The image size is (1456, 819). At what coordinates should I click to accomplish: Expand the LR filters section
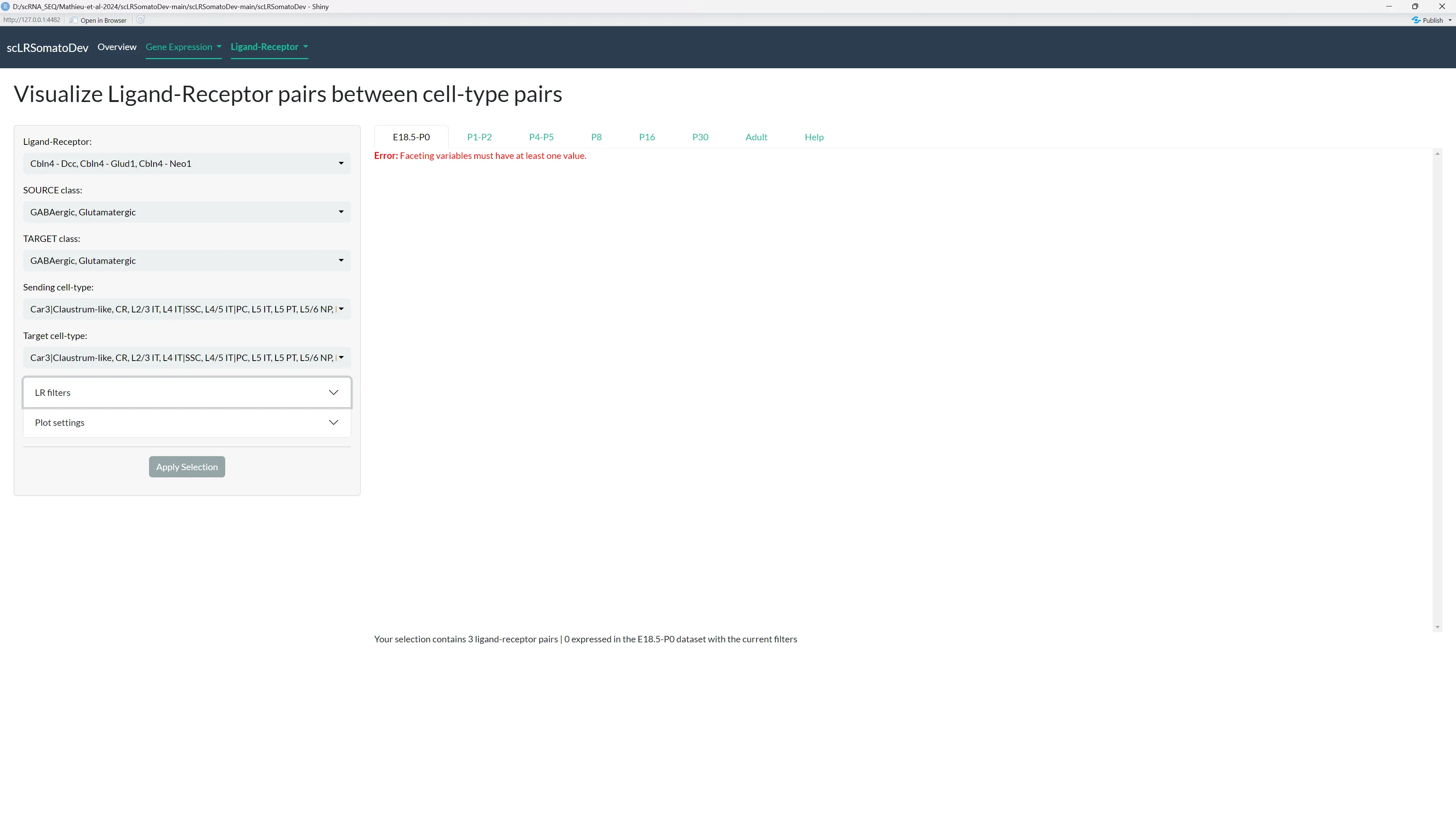[x=187, y=392]
